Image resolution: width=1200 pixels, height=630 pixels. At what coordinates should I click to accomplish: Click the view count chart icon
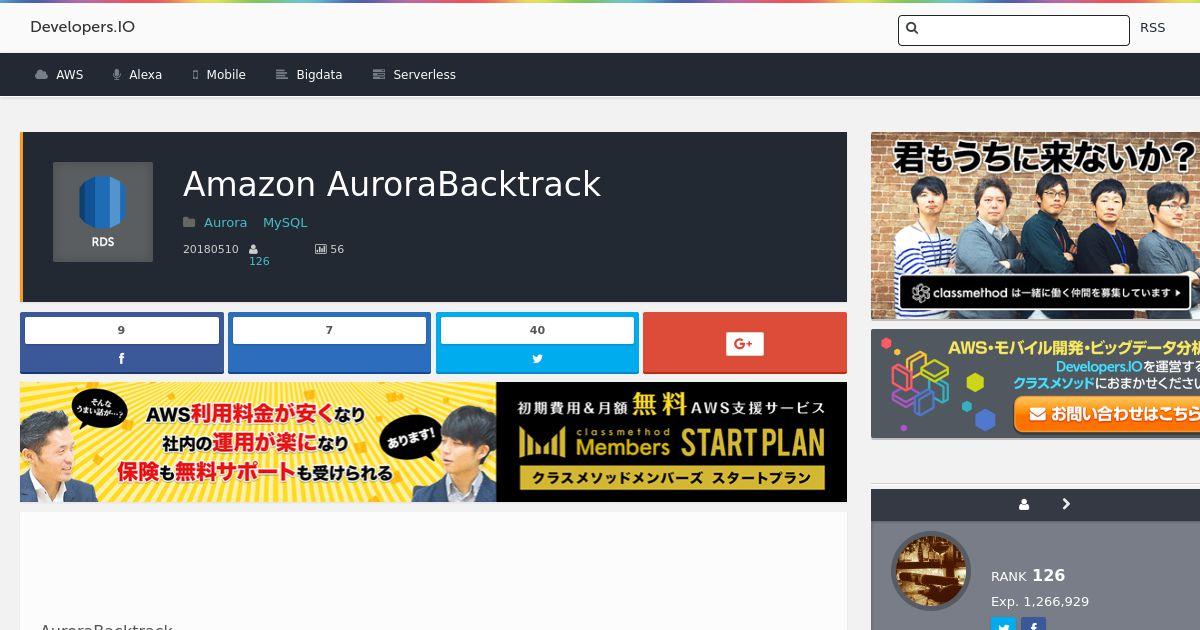pyautogui.click(x=320, y=249)
